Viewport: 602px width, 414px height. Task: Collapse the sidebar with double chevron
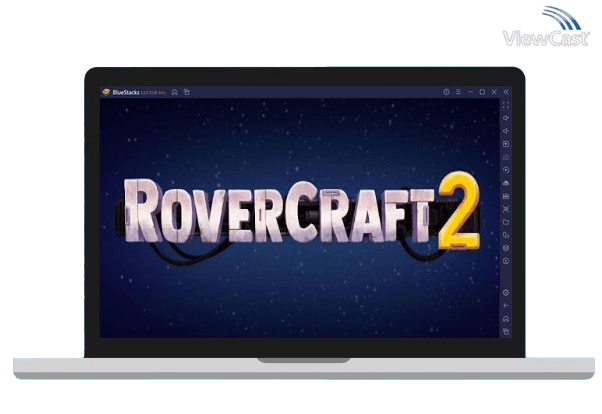pos(506,92)
